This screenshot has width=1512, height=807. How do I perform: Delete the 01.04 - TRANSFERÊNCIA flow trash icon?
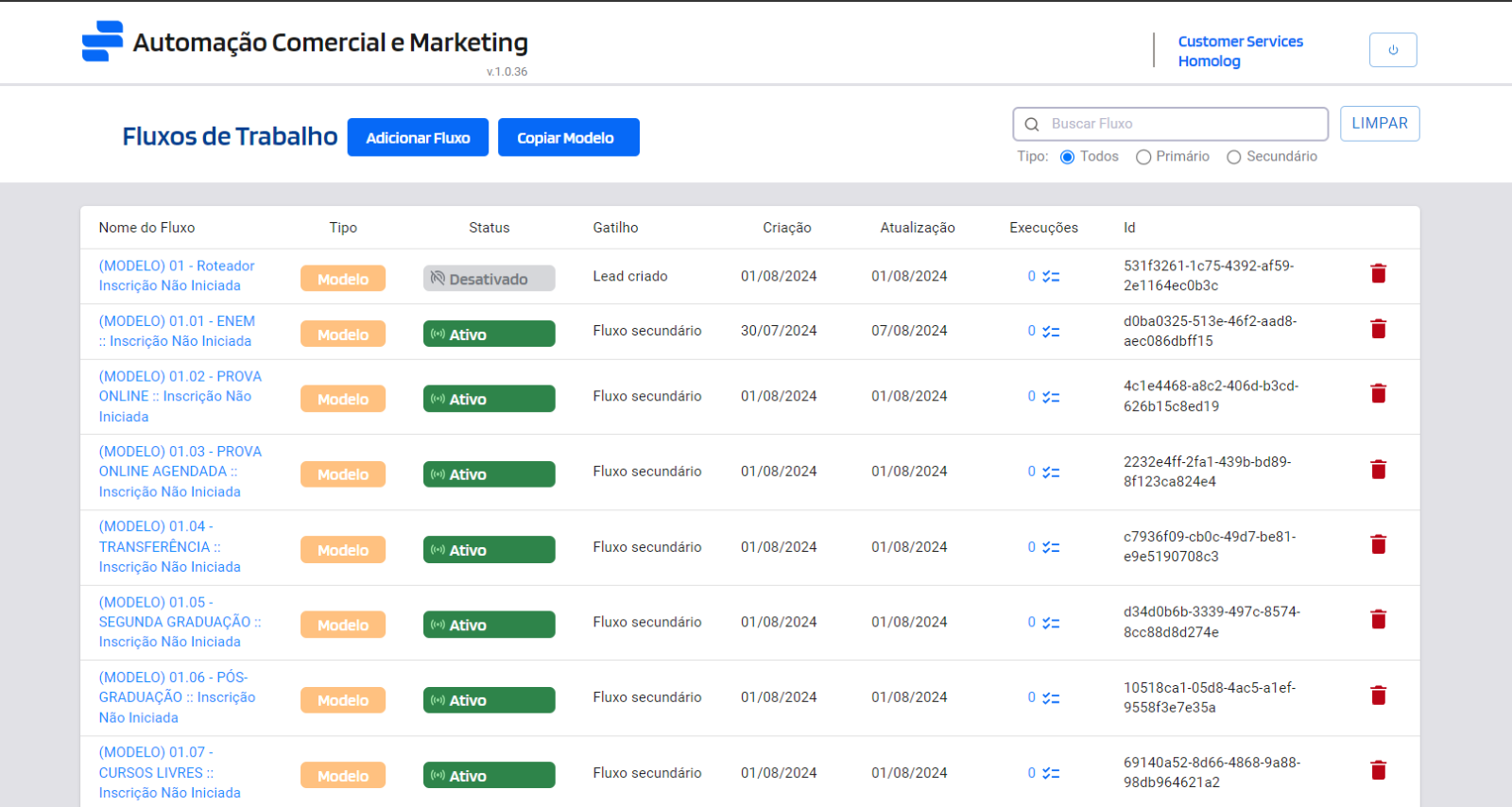1379,544
